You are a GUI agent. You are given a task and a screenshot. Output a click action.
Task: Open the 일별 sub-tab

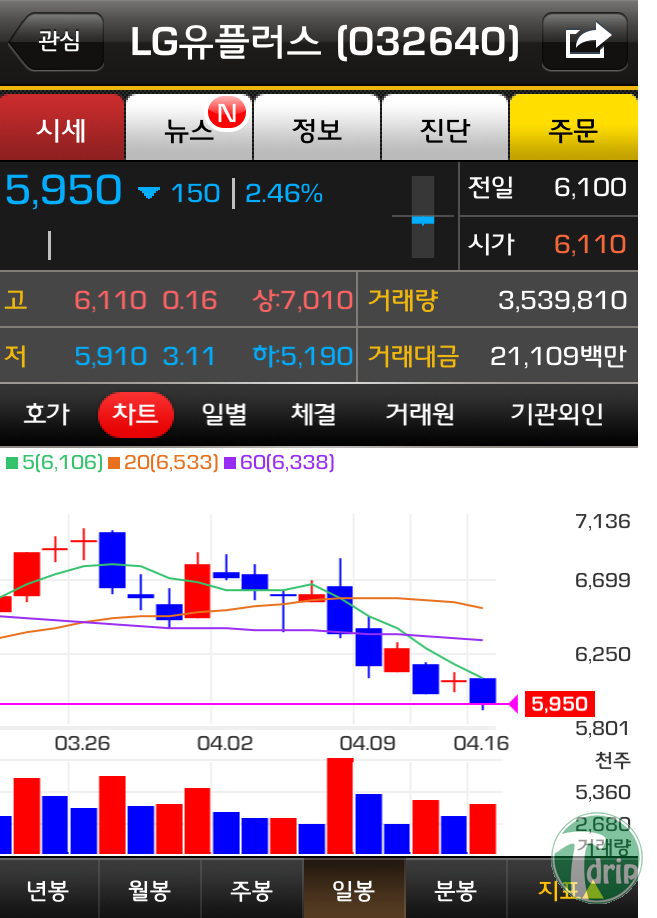tap(224, 414)
